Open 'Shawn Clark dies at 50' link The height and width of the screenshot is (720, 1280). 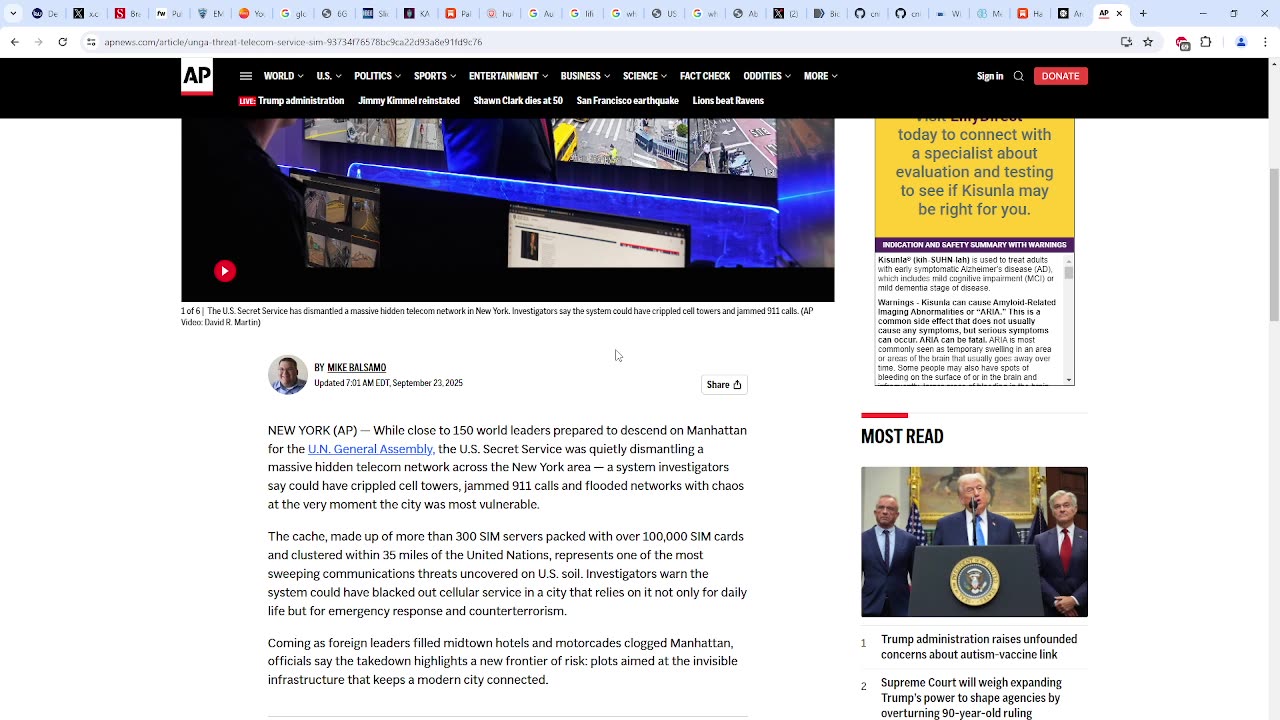click(518, 101)
